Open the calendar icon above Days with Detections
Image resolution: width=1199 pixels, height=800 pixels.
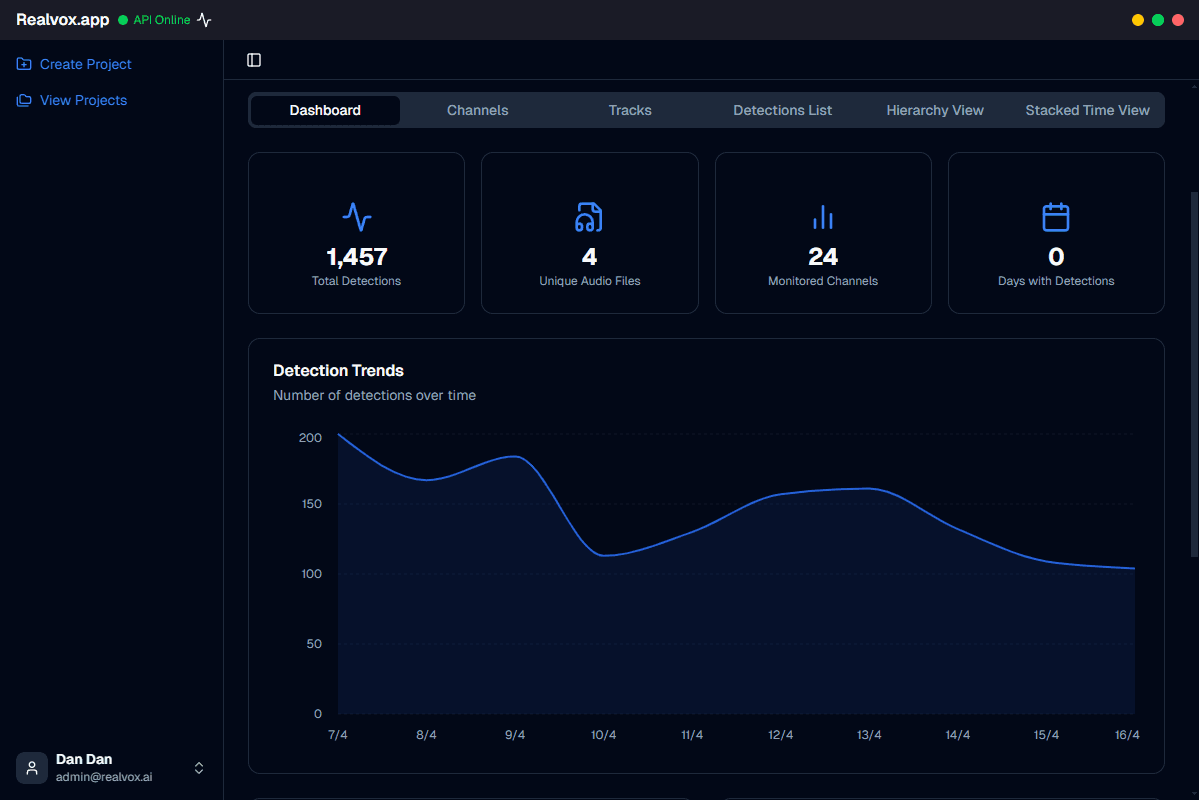coord(1055,217)
